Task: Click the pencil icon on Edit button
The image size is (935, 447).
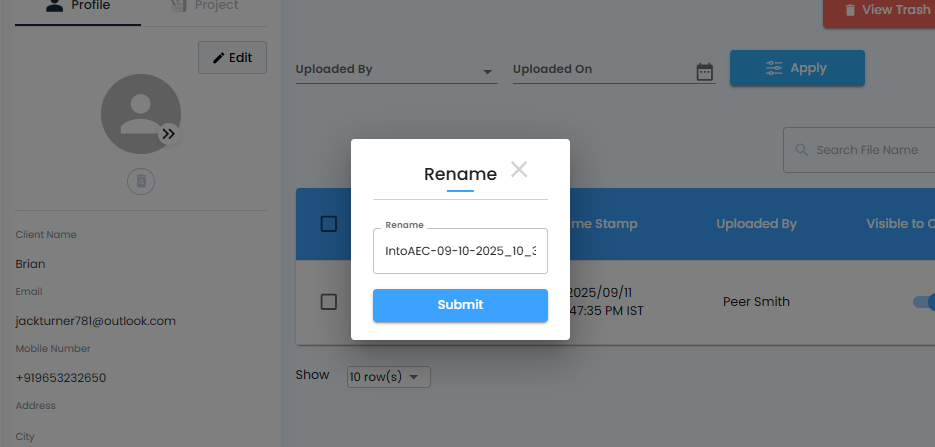Action: [217, 57]
